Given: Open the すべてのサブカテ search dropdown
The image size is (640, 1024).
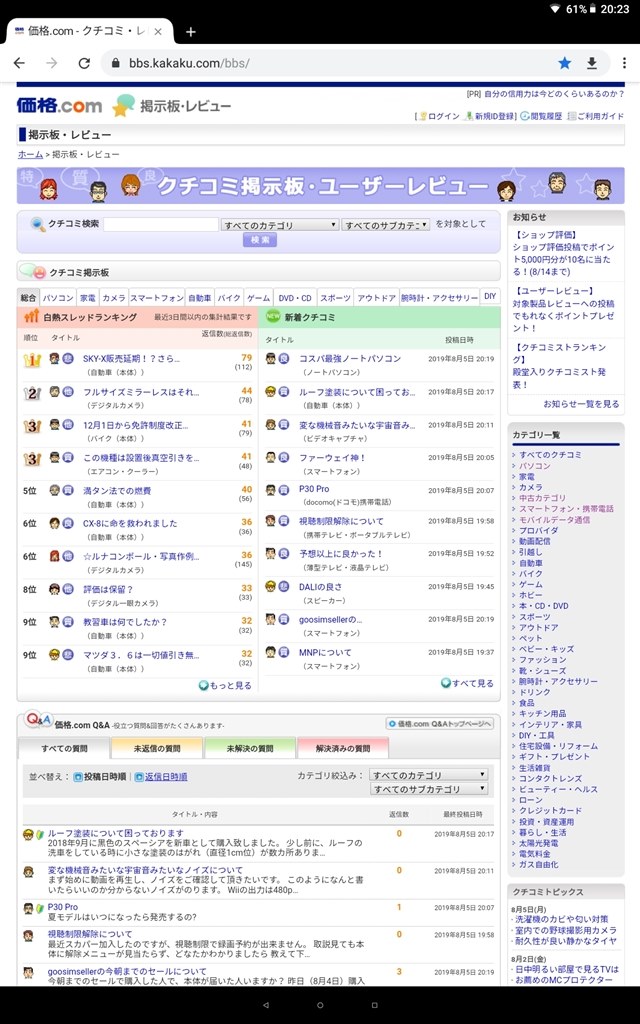Looking at the screenshot, I should point(385,225).
